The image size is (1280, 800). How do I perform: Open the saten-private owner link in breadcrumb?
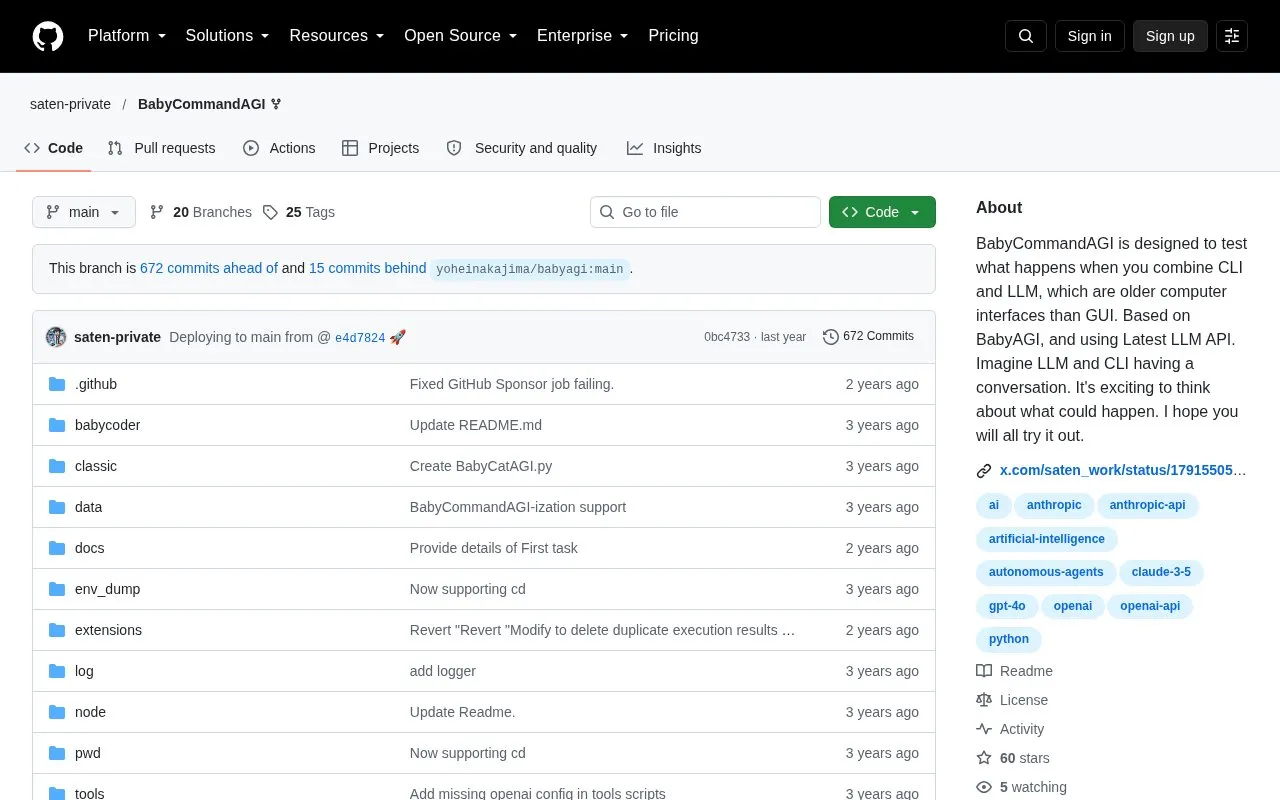[70, 104]
